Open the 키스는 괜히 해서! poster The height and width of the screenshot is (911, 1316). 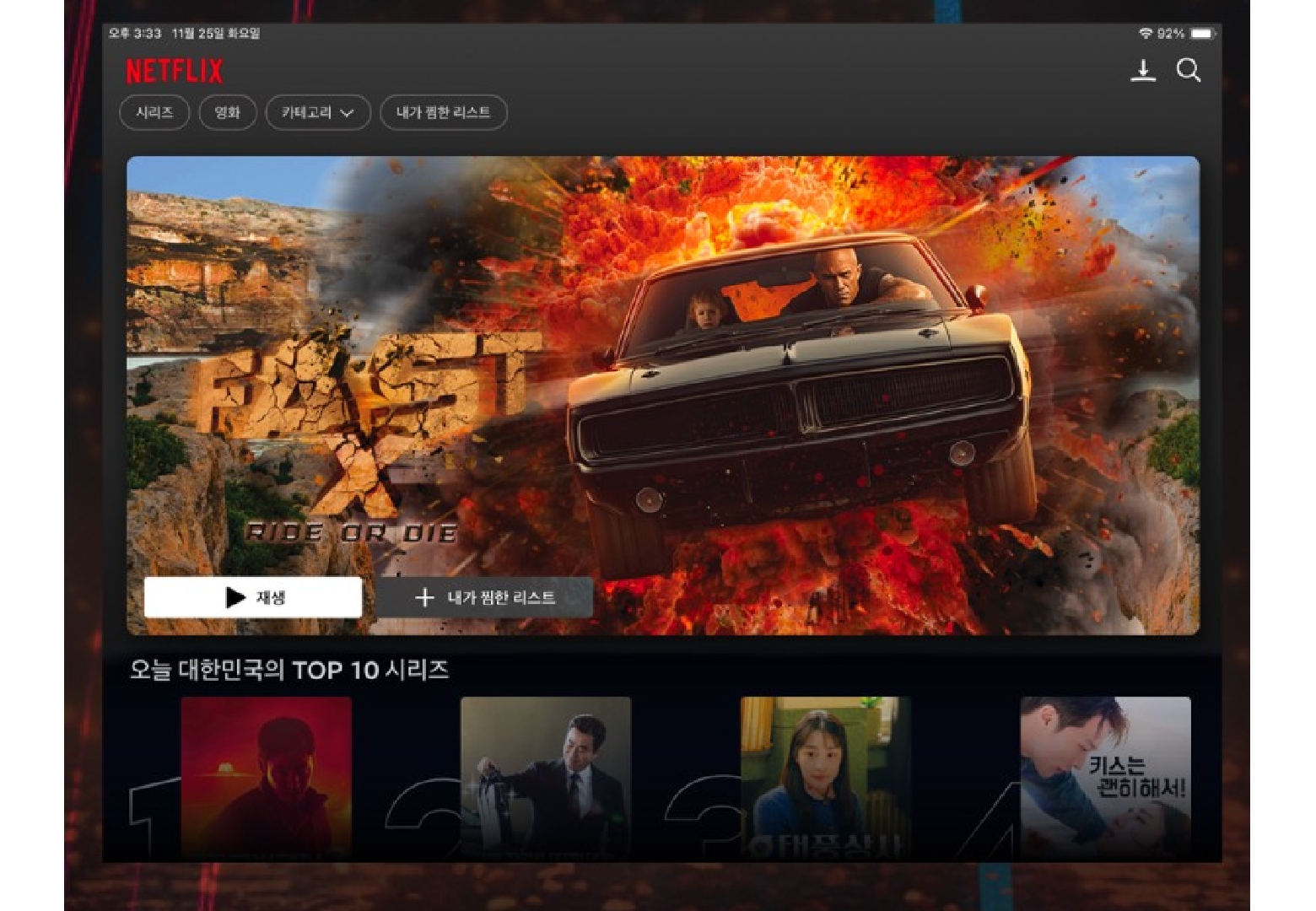1106,778
